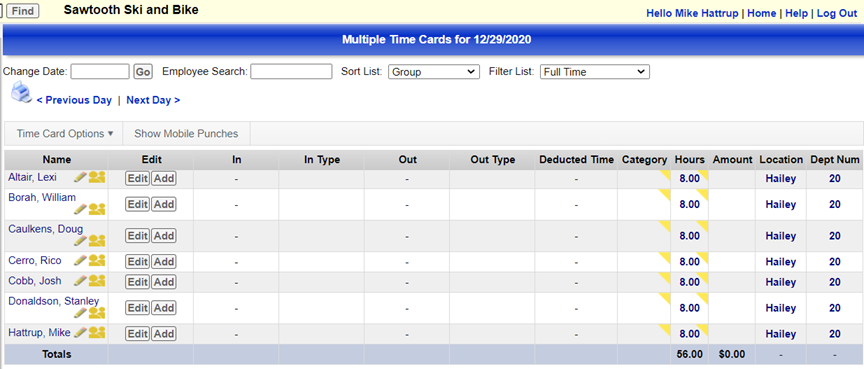
Task: Click the Log Out link
Action: pyautogui.click(x=837, y=13)
